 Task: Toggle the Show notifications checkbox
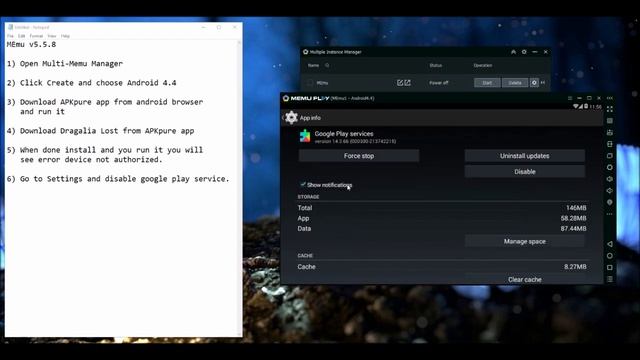tap(303, 184)
